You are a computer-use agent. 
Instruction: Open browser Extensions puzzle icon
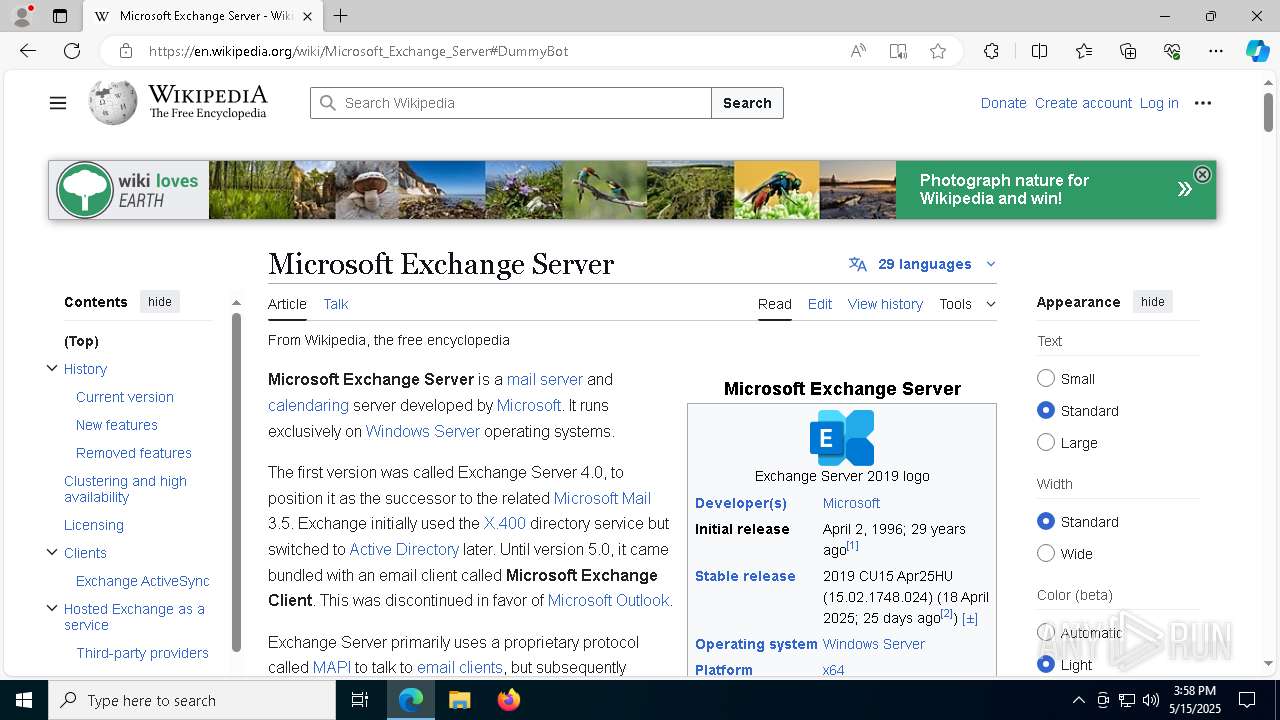coord(991,51)
